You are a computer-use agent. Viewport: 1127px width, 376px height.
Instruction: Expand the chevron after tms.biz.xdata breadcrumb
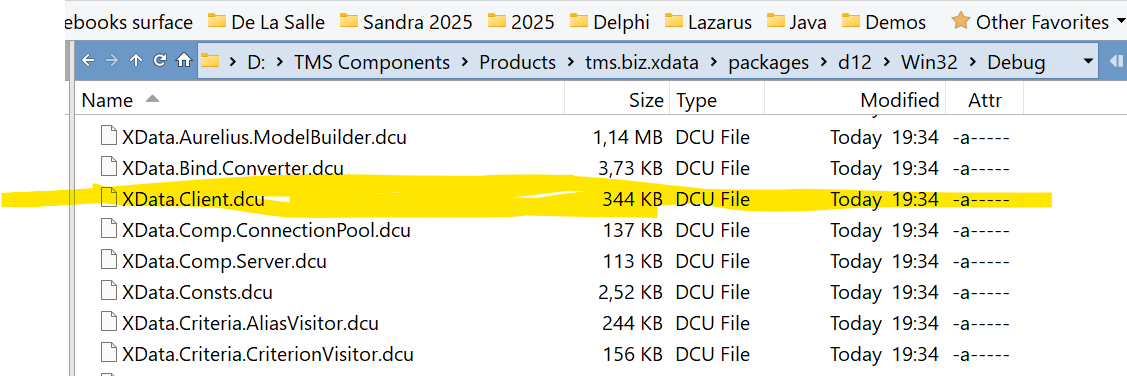714,63
